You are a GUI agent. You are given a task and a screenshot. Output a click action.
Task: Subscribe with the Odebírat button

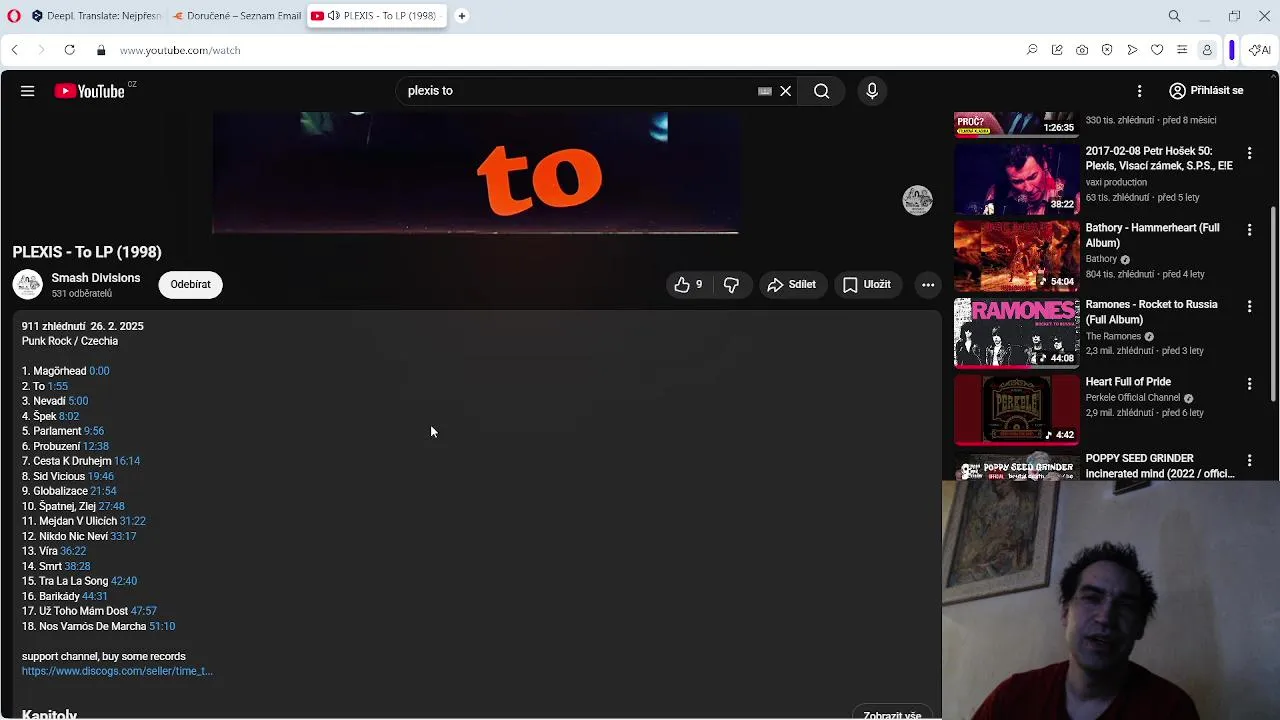pos(190,285)
